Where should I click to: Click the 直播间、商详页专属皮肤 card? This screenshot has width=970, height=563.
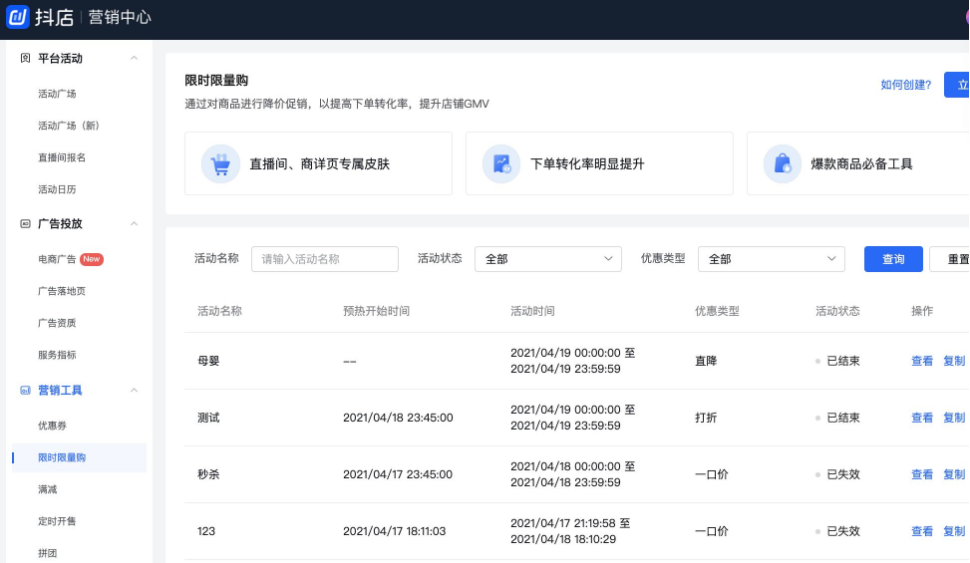pos(318,163)
